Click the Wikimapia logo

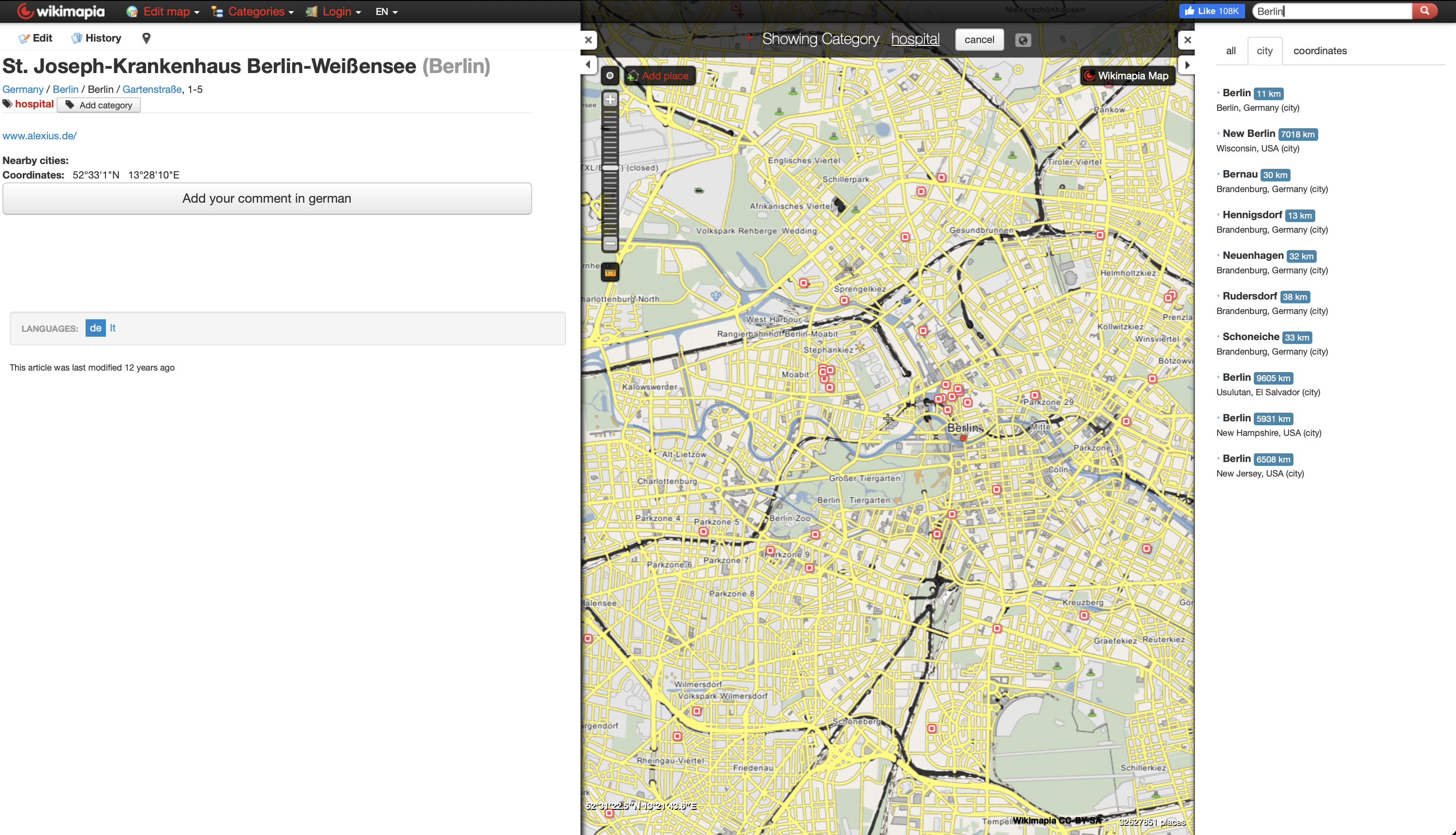(x=61, y=12)
